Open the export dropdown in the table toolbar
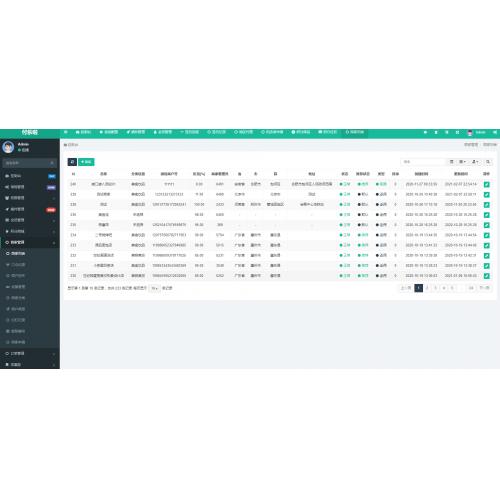This screenshot has width=500, height=500. click(x=475, y=162)
